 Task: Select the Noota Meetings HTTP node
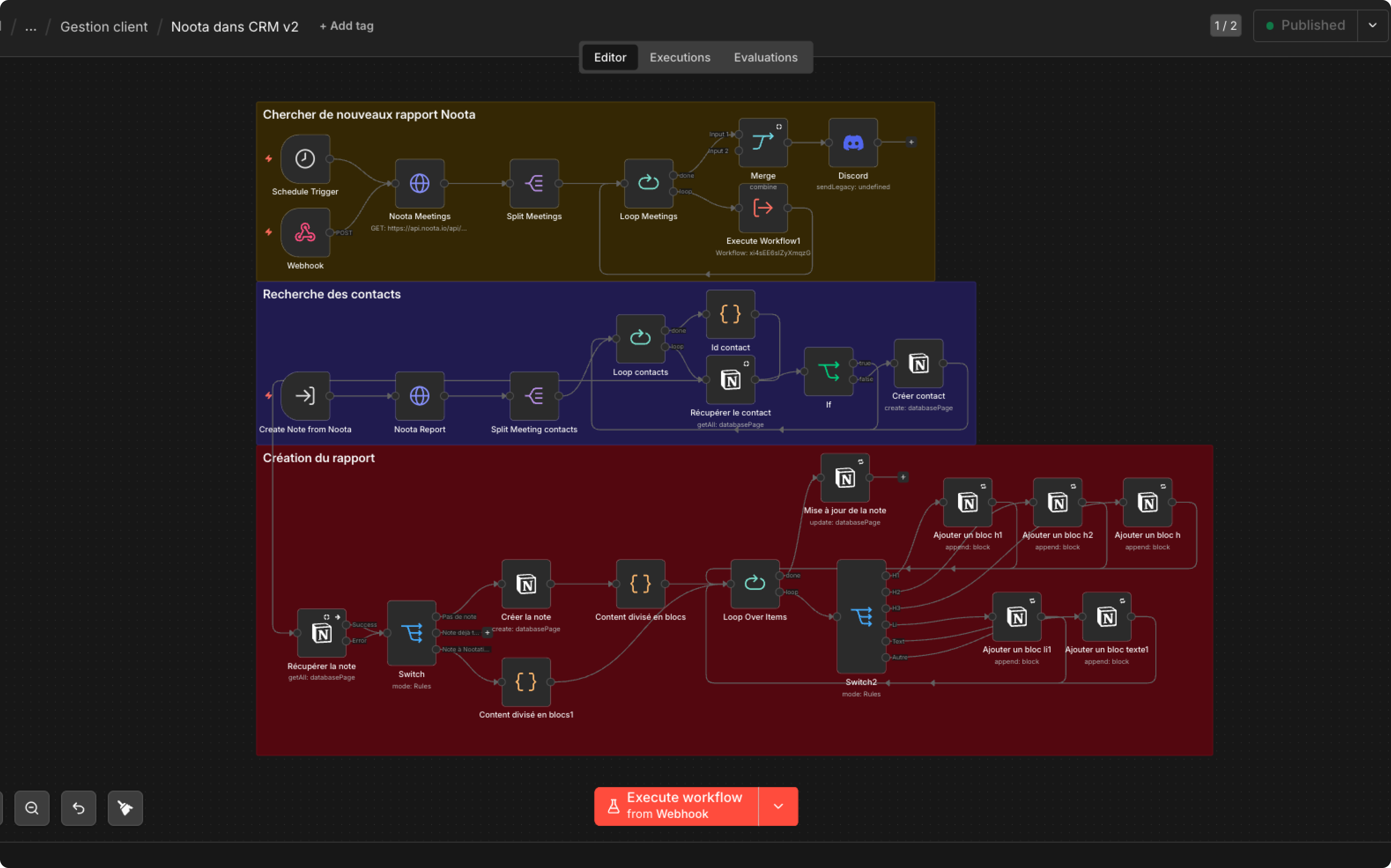coord(419,183)
